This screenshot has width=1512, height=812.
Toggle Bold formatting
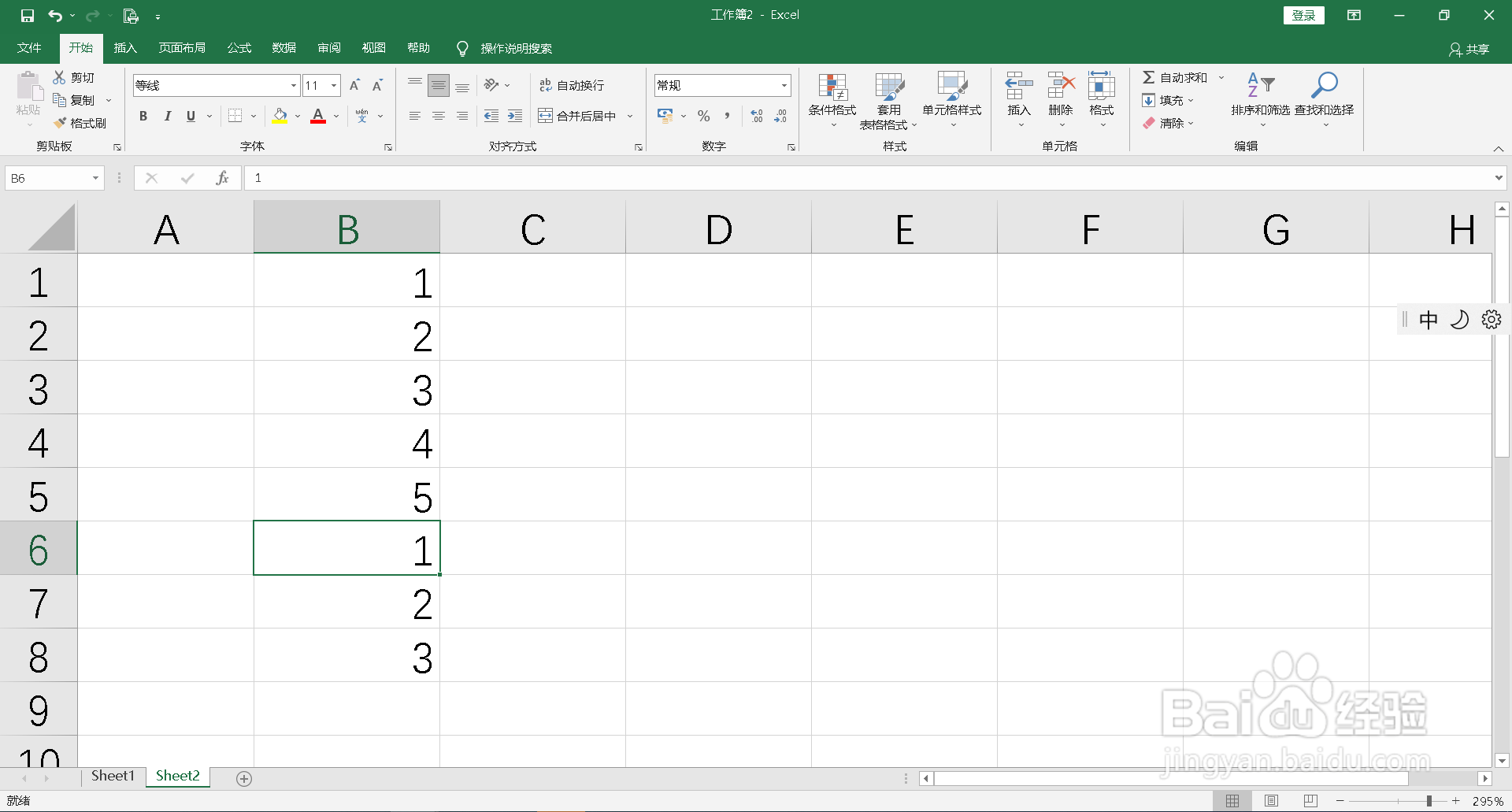(143, 116)
